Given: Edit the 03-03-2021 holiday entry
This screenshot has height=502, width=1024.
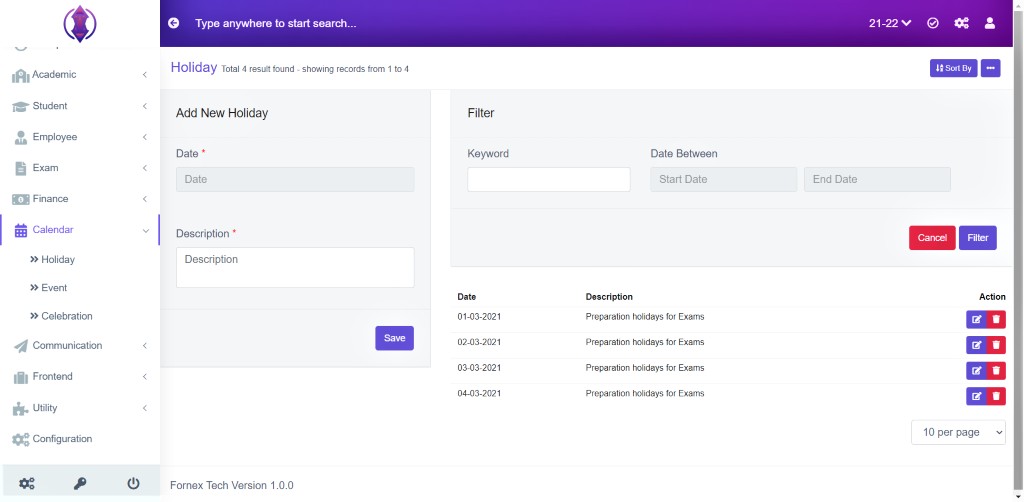Looking at the screenshot, I should click(x=976, y=371).
